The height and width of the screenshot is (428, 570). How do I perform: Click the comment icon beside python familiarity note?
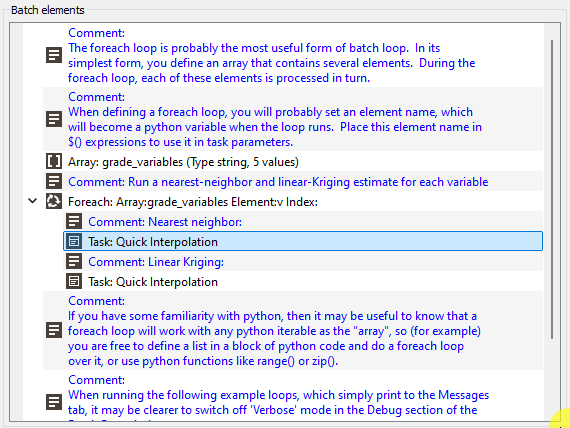(54, 331)
